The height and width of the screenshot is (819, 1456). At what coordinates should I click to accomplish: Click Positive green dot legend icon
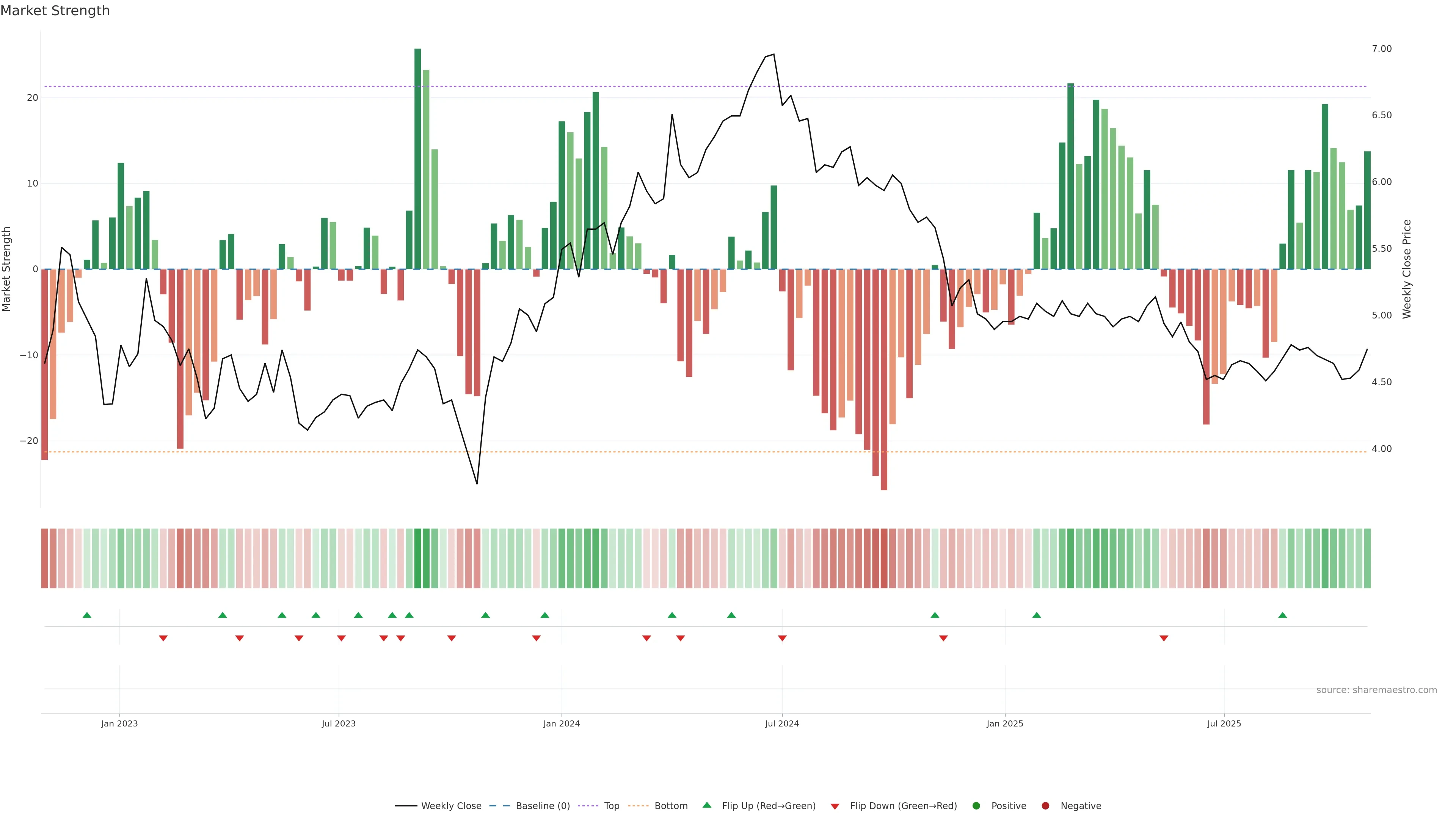(976, 806)
